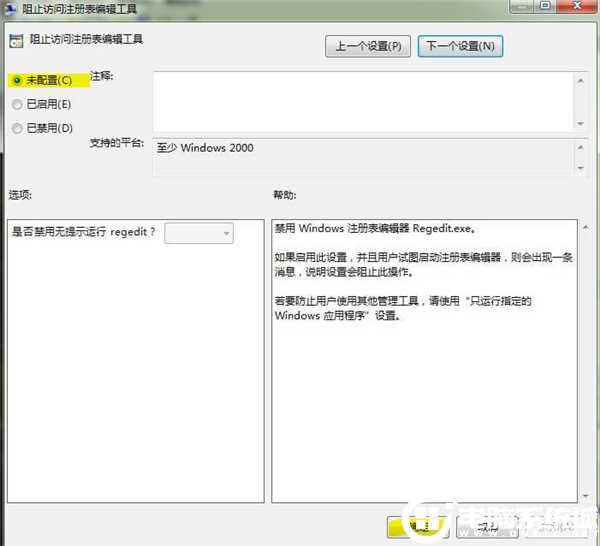Click the policy setting icon beside title
The image size is (600, 546).
tap(16, 41)
